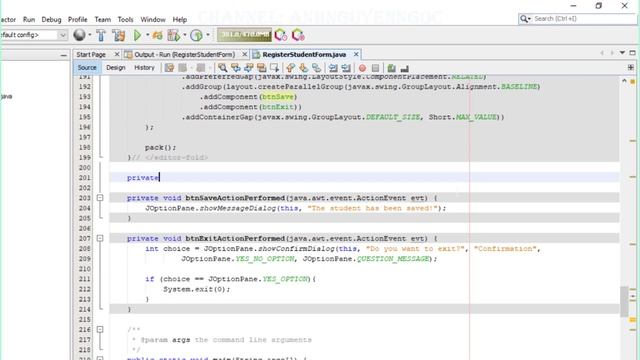Viewport: 640px width, 360px height.
Task: Click the Uncomment icon in editor toolbar
Action: (404, 68)
